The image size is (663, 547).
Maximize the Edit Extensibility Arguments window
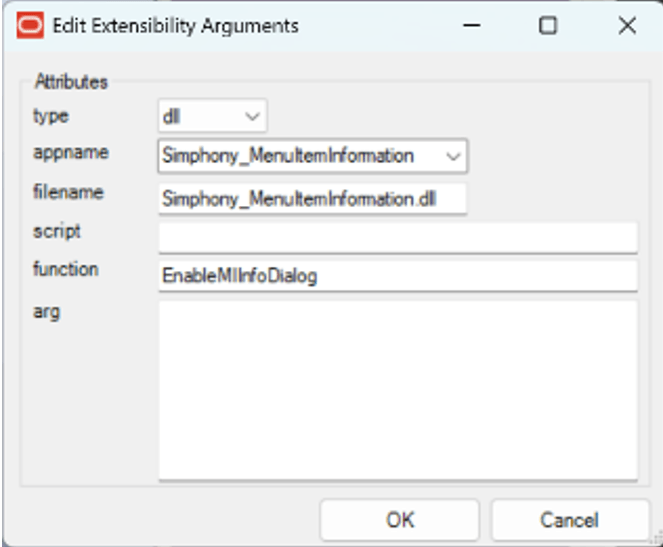point(548,26)
